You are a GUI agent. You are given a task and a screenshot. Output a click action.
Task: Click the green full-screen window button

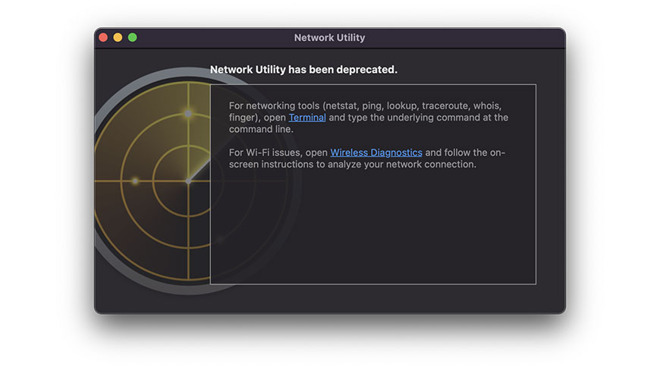point(133,37)
